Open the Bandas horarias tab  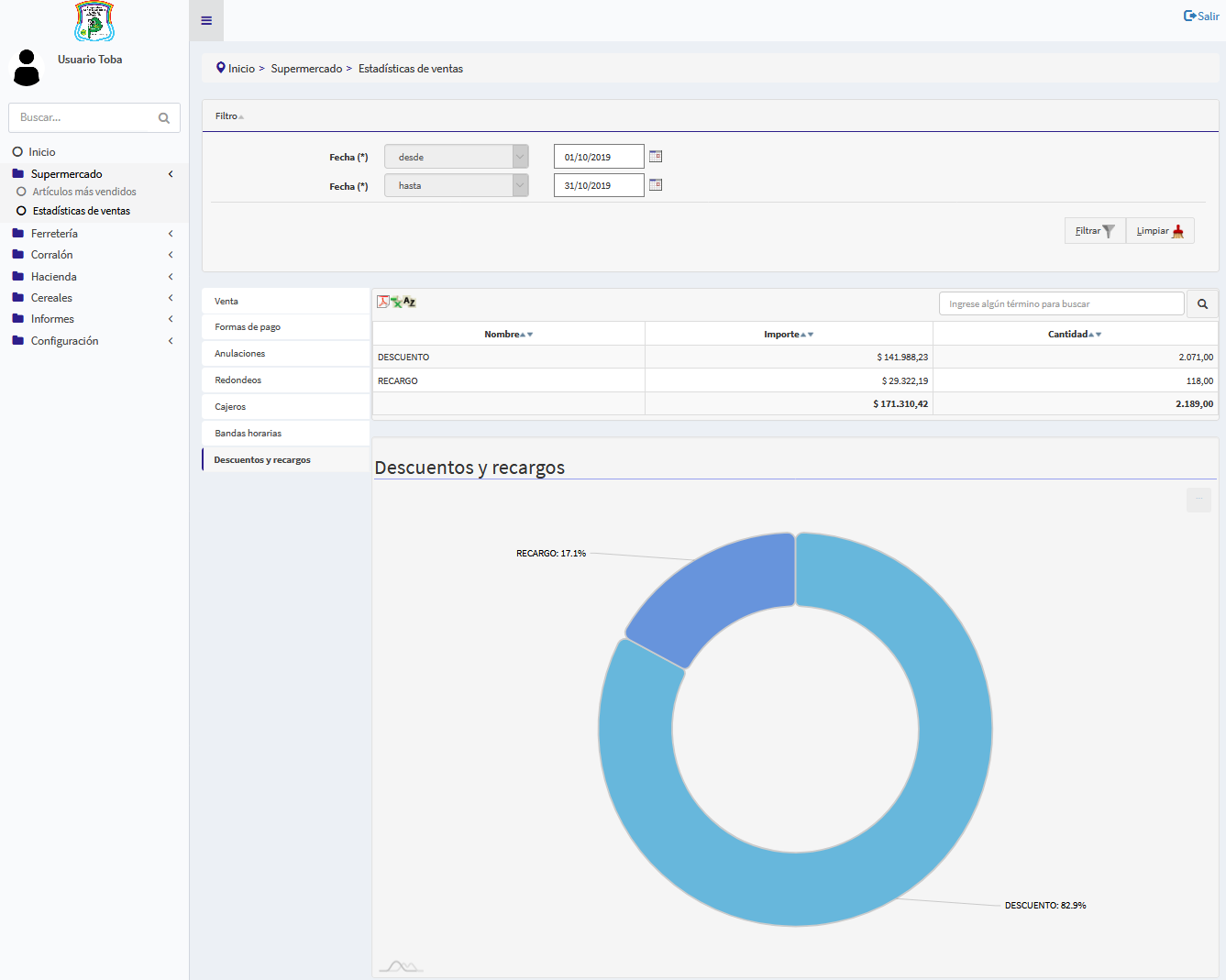(249, 434)
